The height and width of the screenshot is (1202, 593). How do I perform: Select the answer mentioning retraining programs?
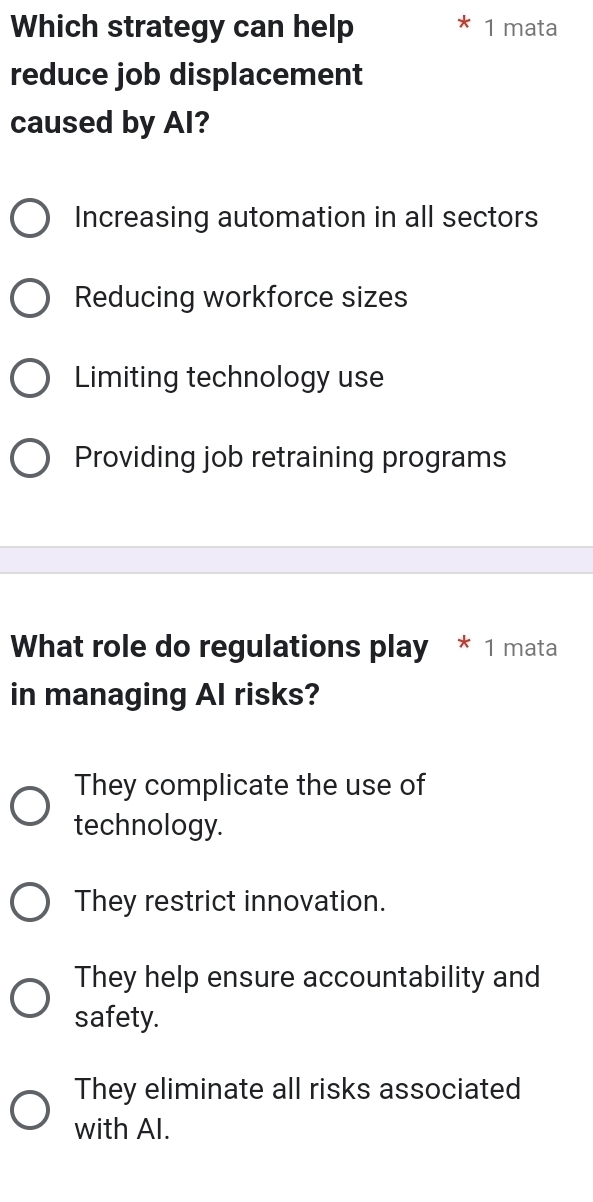[291, 457]
